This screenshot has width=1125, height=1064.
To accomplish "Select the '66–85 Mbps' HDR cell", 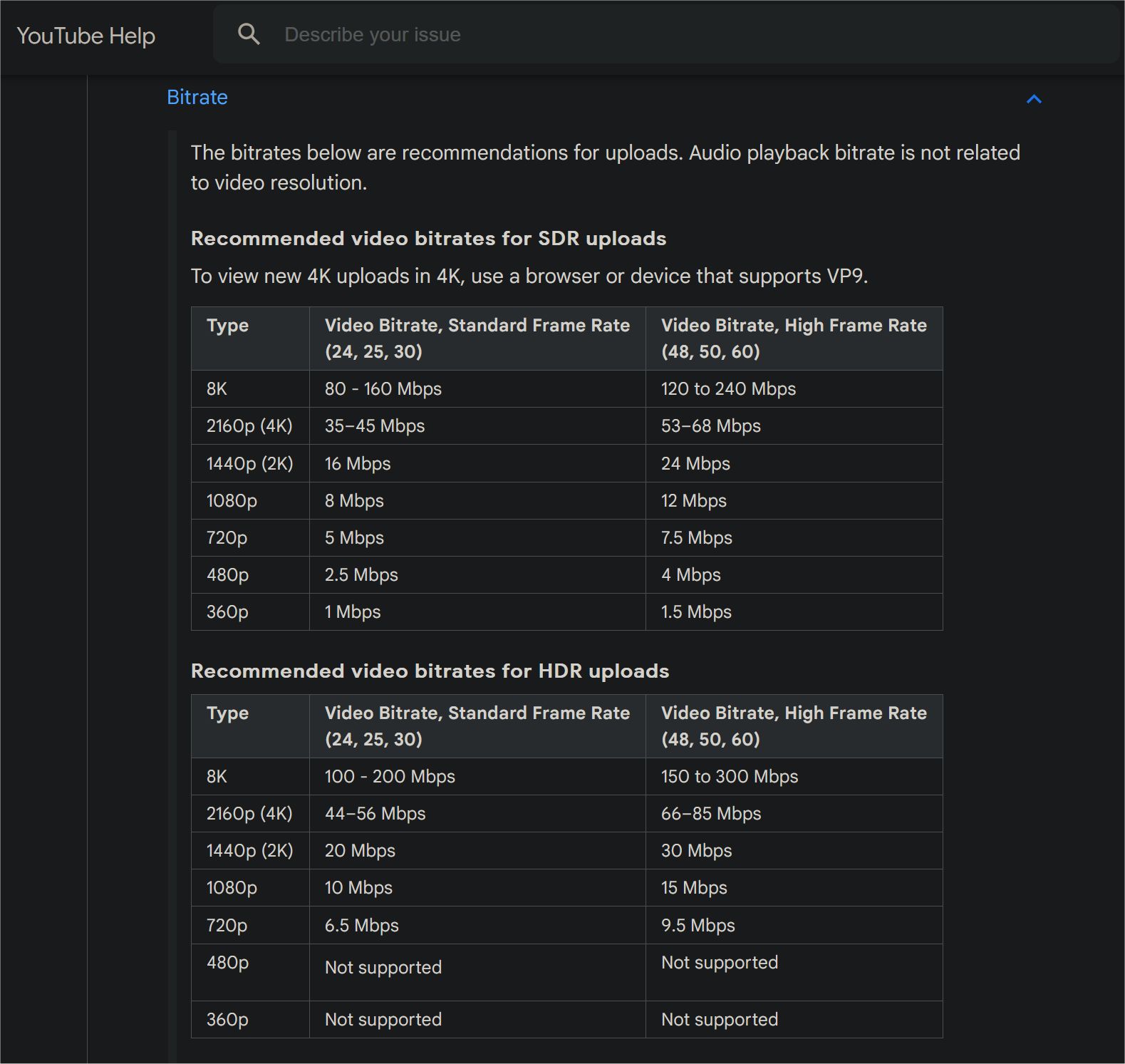I will [711, 813].
